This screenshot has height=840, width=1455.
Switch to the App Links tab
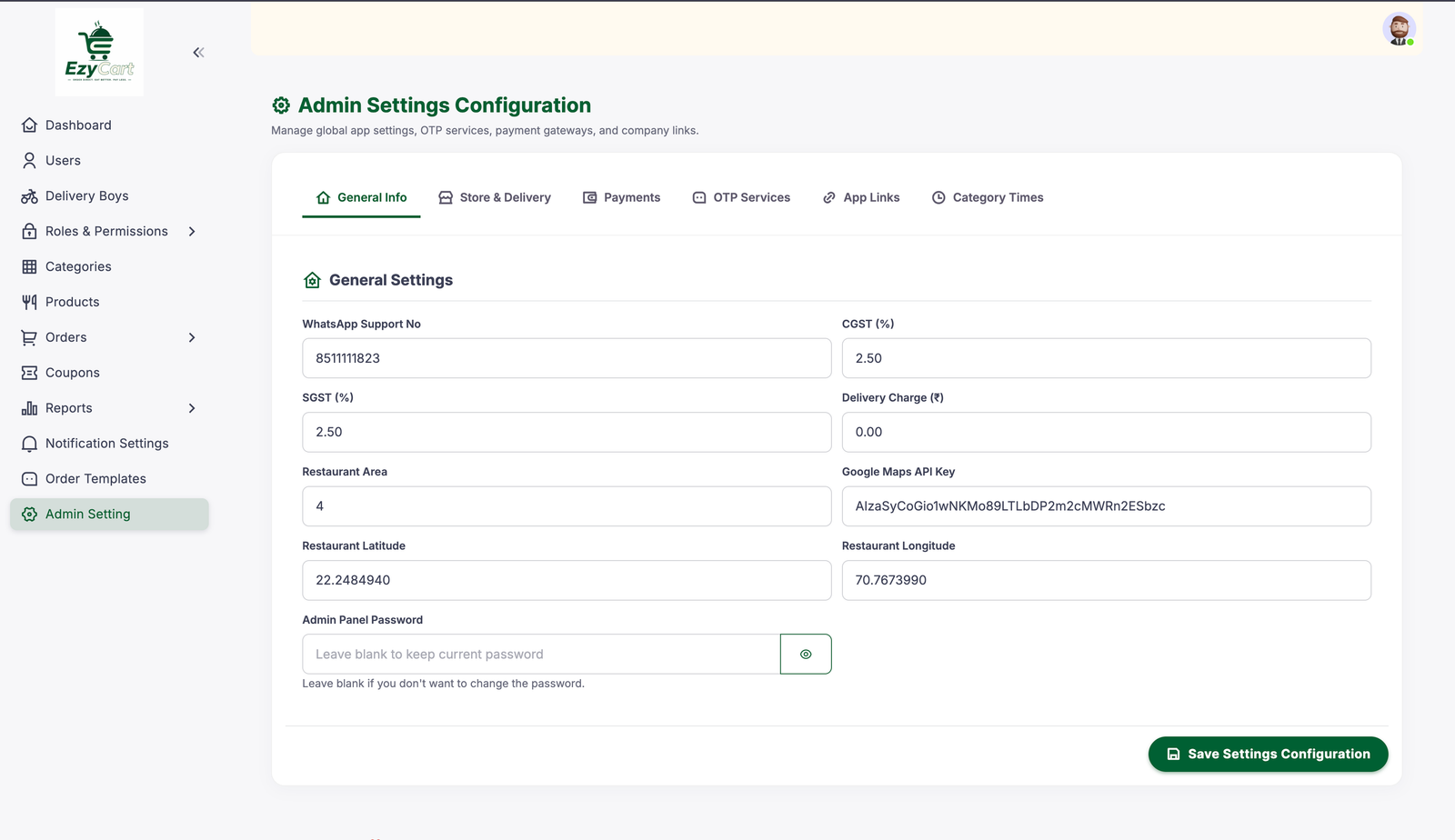coord(861,198)
